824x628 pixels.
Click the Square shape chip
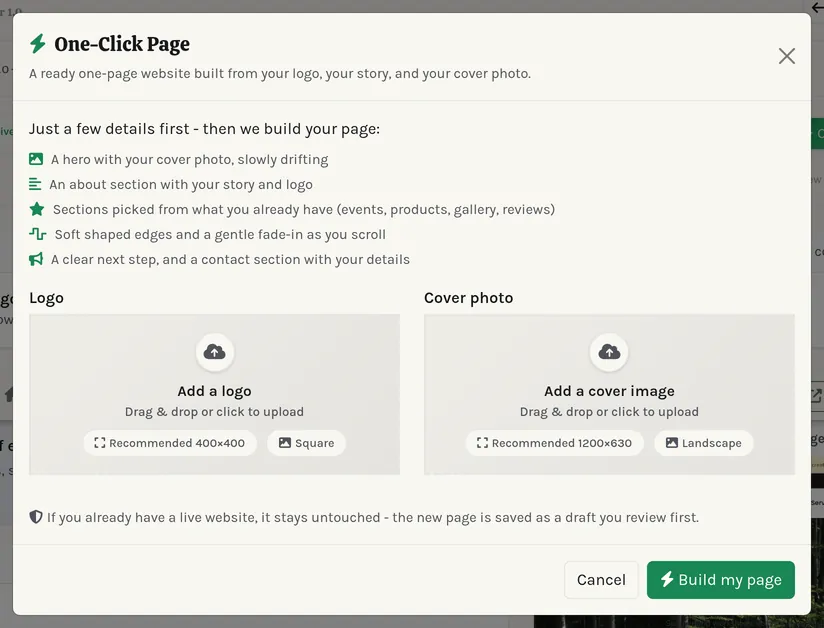click(306, 443)
